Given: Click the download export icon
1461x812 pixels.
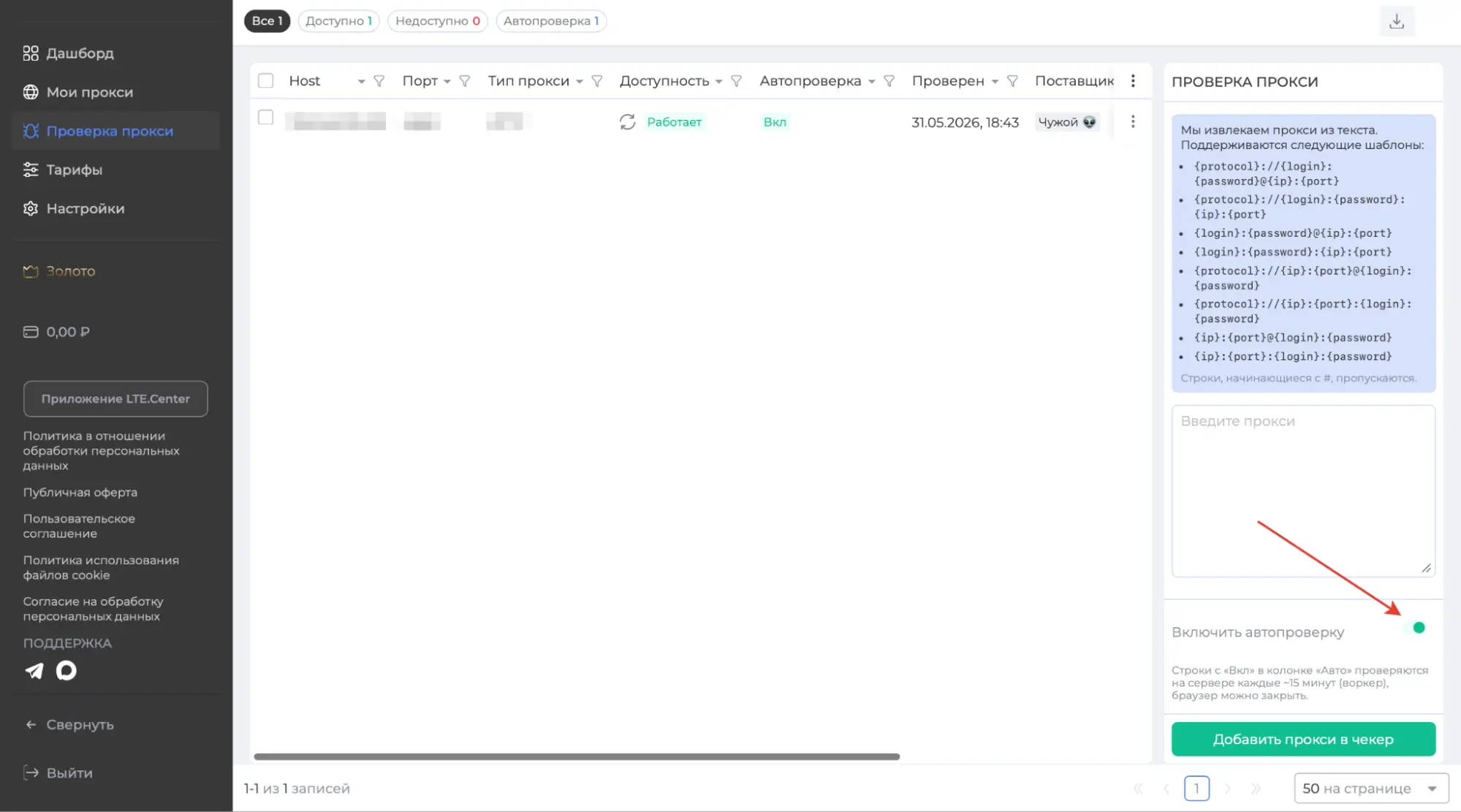Looking at the screenshot, I should point(1397,21).
